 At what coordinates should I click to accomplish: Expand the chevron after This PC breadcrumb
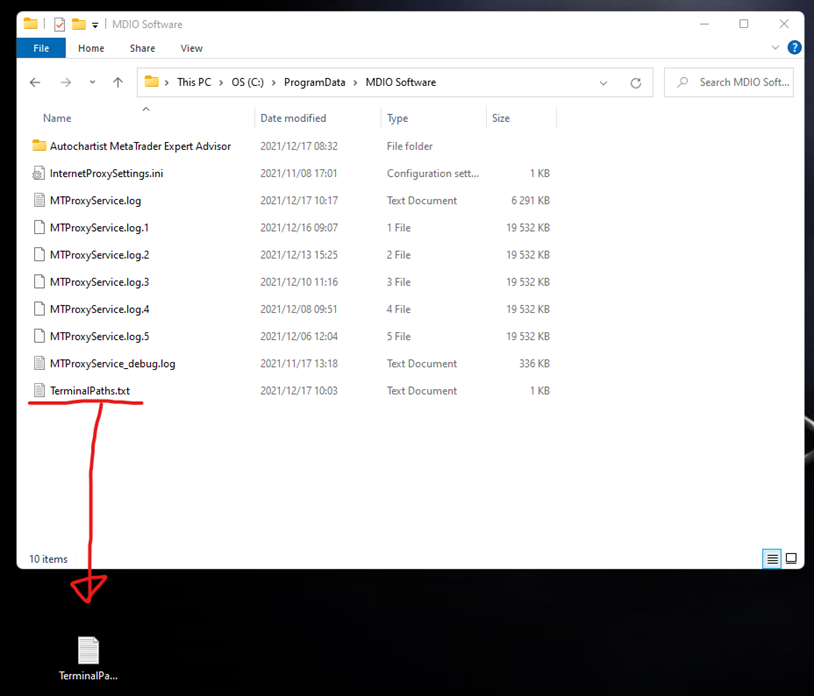point(221,83)
